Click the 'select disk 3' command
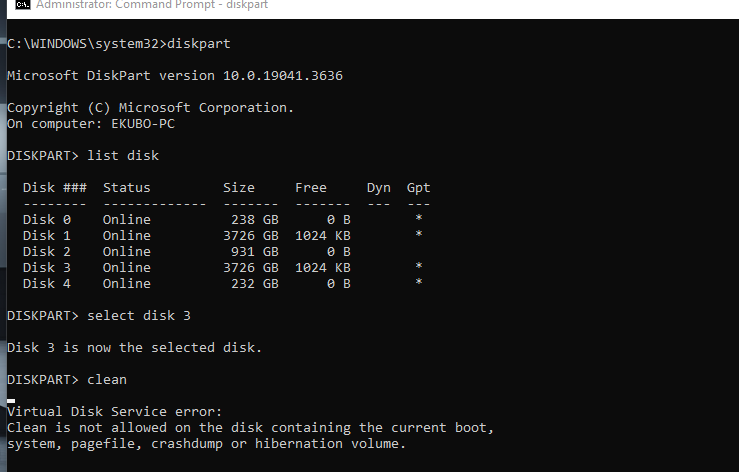This screenshot has width=739, height=472. point(139,316)
